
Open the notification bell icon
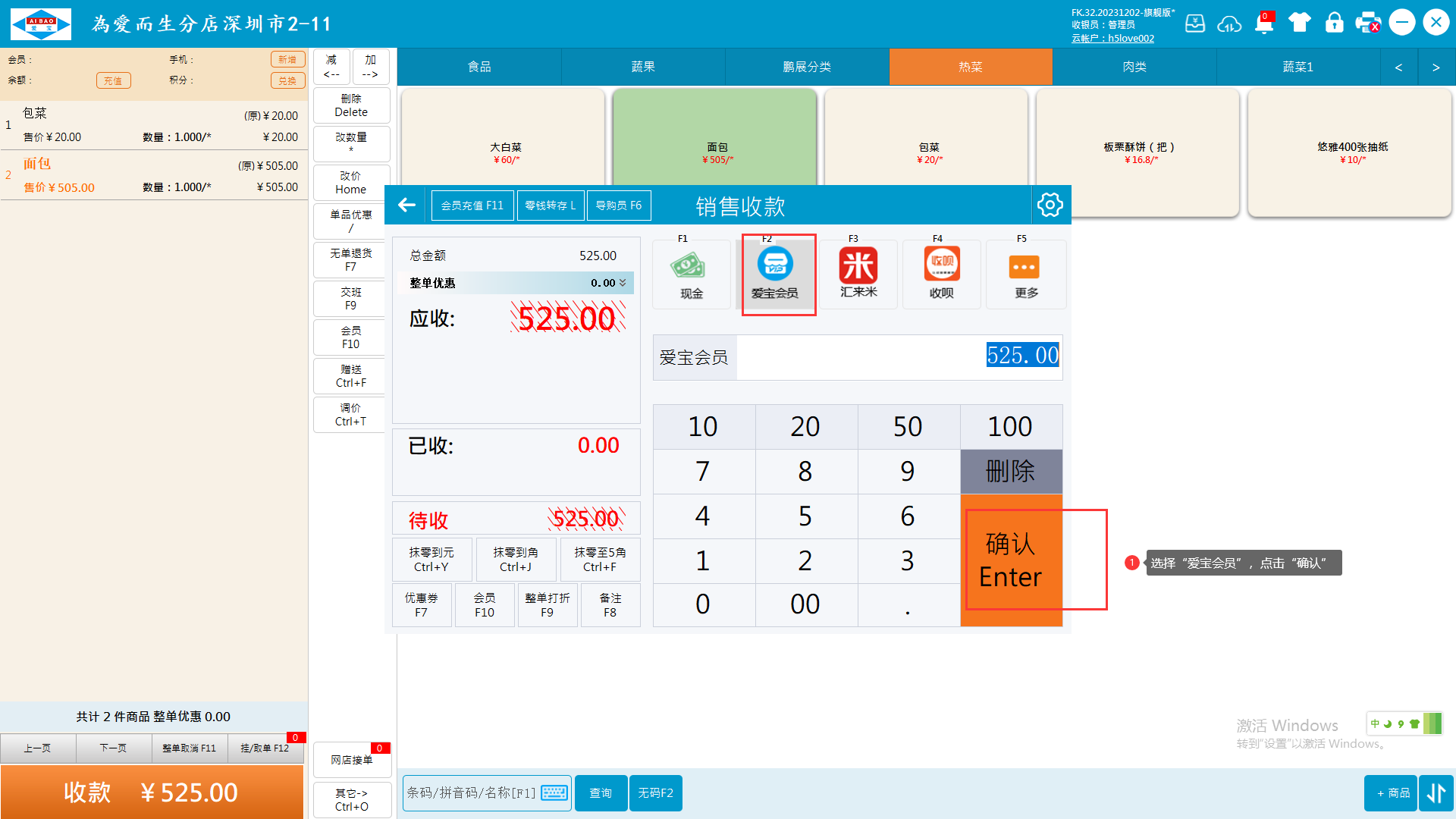click(x=1263, y=24)
